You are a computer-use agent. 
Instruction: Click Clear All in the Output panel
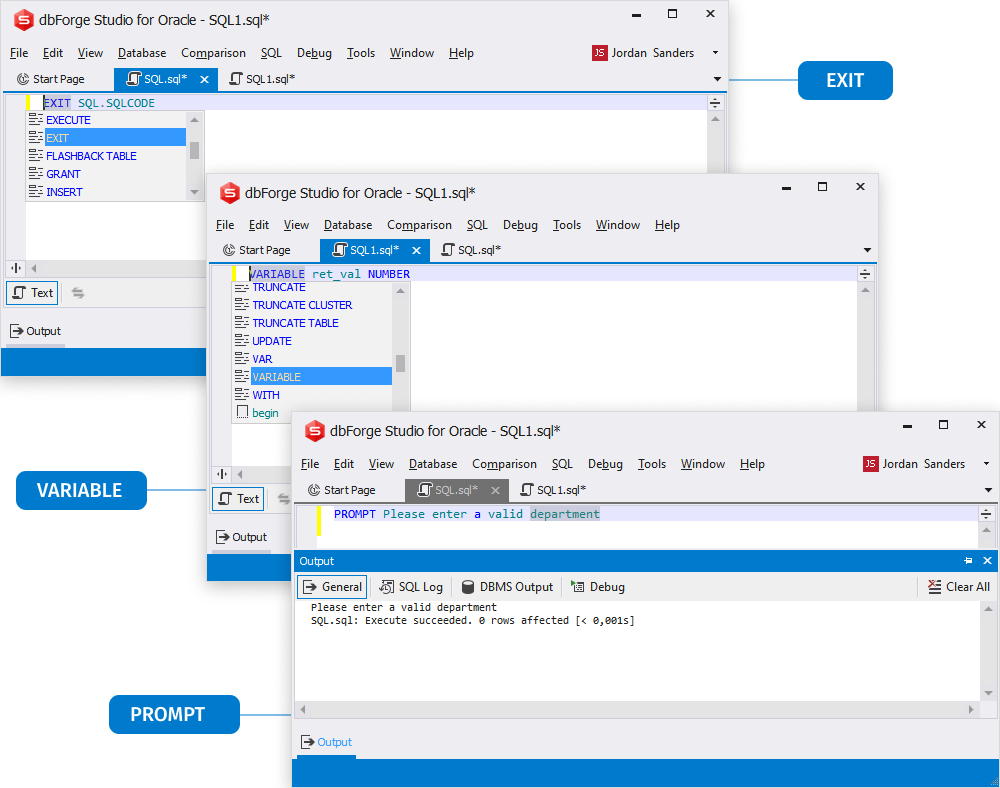[959, 587]
